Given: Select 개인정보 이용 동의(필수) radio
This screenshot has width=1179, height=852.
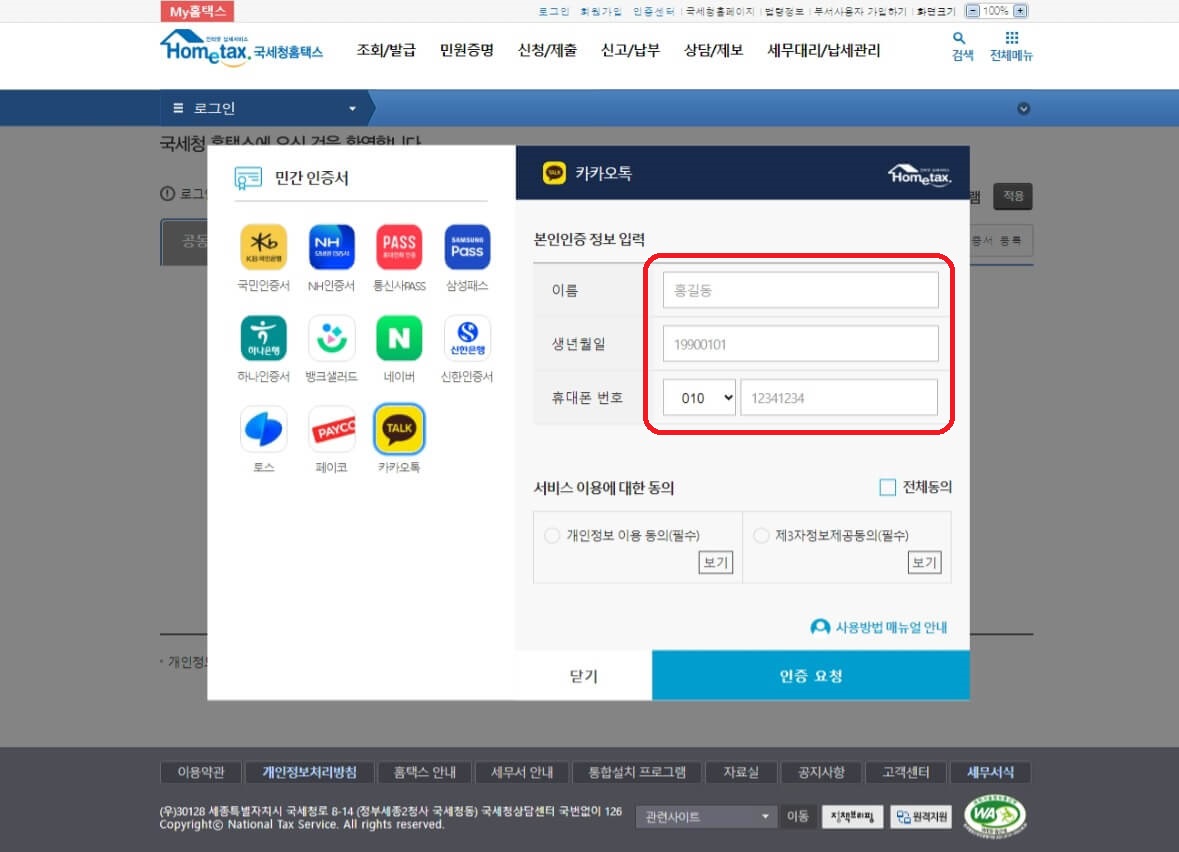Looking at the screenshot, I should click(x=552, y=535).
